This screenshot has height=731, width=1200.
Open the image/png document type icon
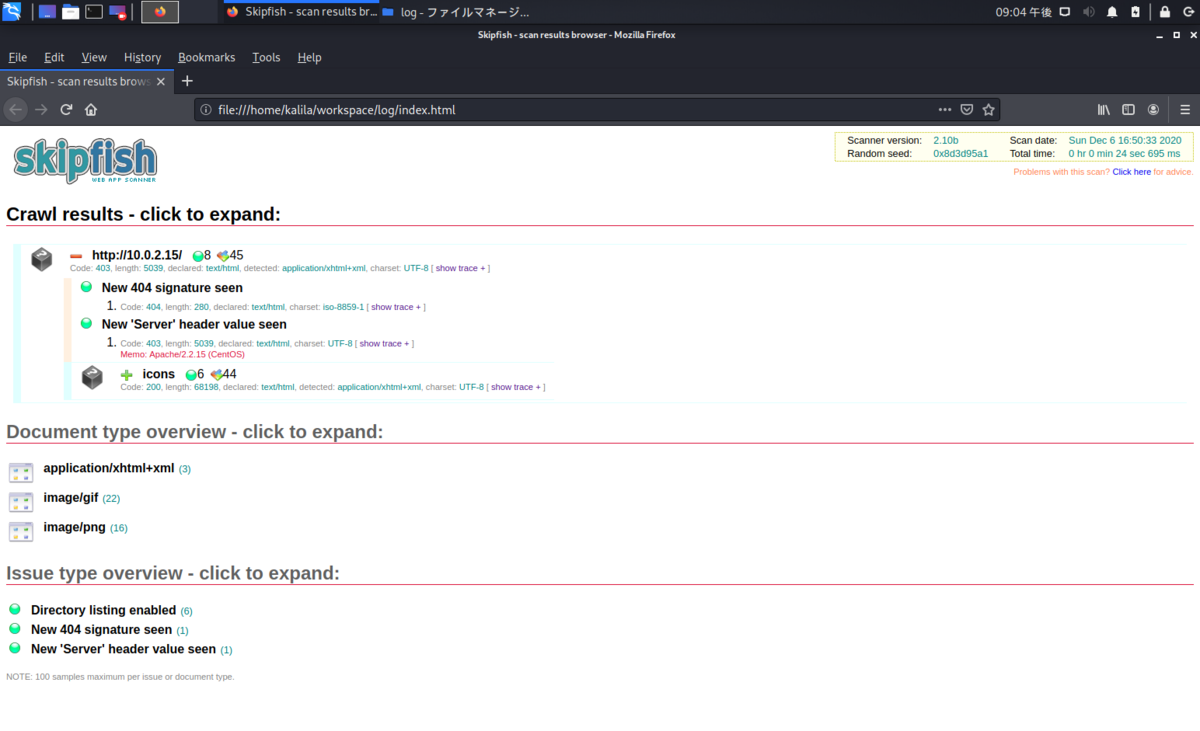pyautogui.click(x=21, y=531)
